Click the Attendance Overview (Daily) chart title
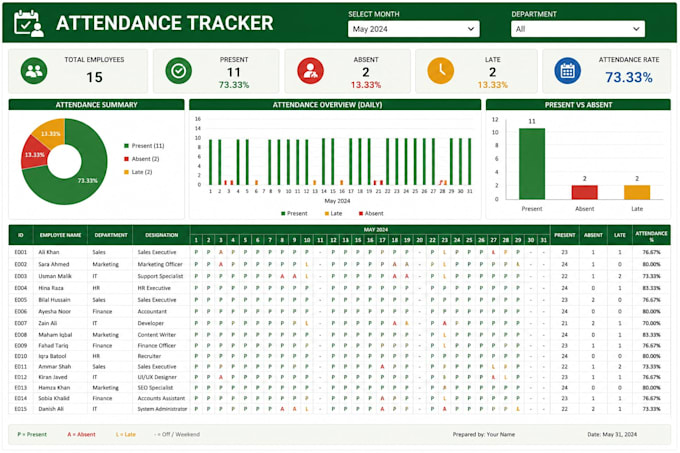 tap(327, 105)
